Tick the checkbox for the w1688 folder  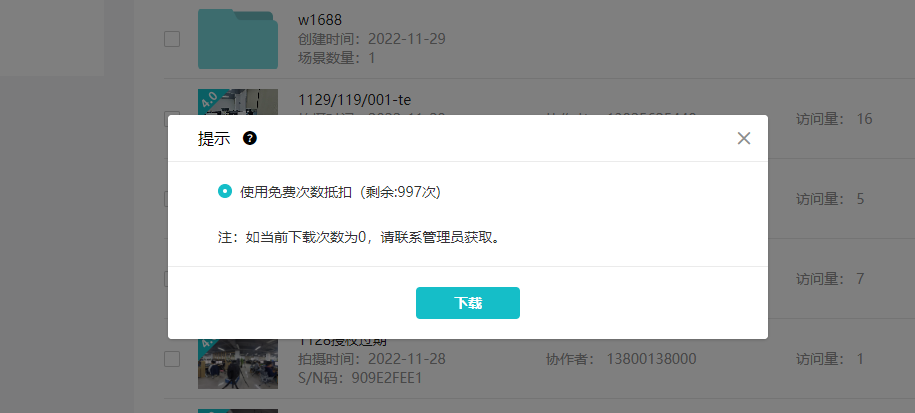pos(172,39)
